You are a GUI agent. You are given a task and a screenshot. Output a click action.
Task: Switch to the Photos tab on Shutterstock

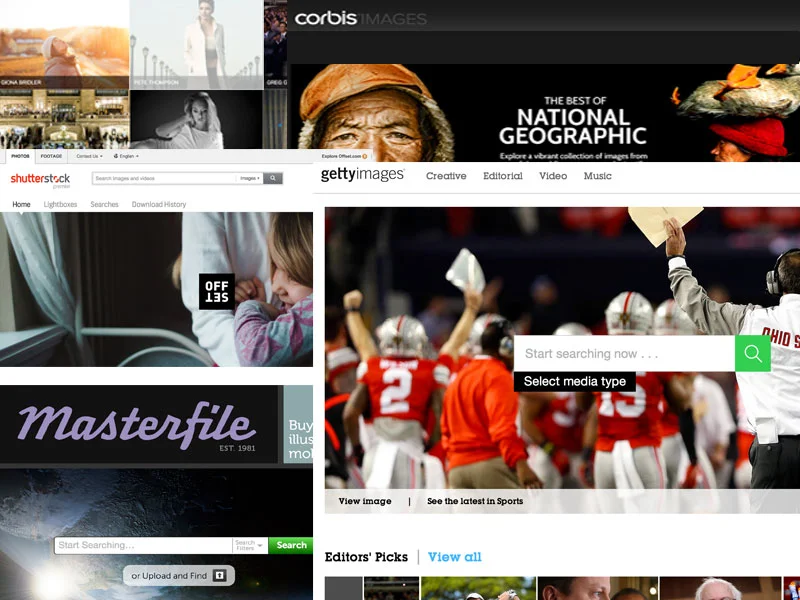point(20,156)
